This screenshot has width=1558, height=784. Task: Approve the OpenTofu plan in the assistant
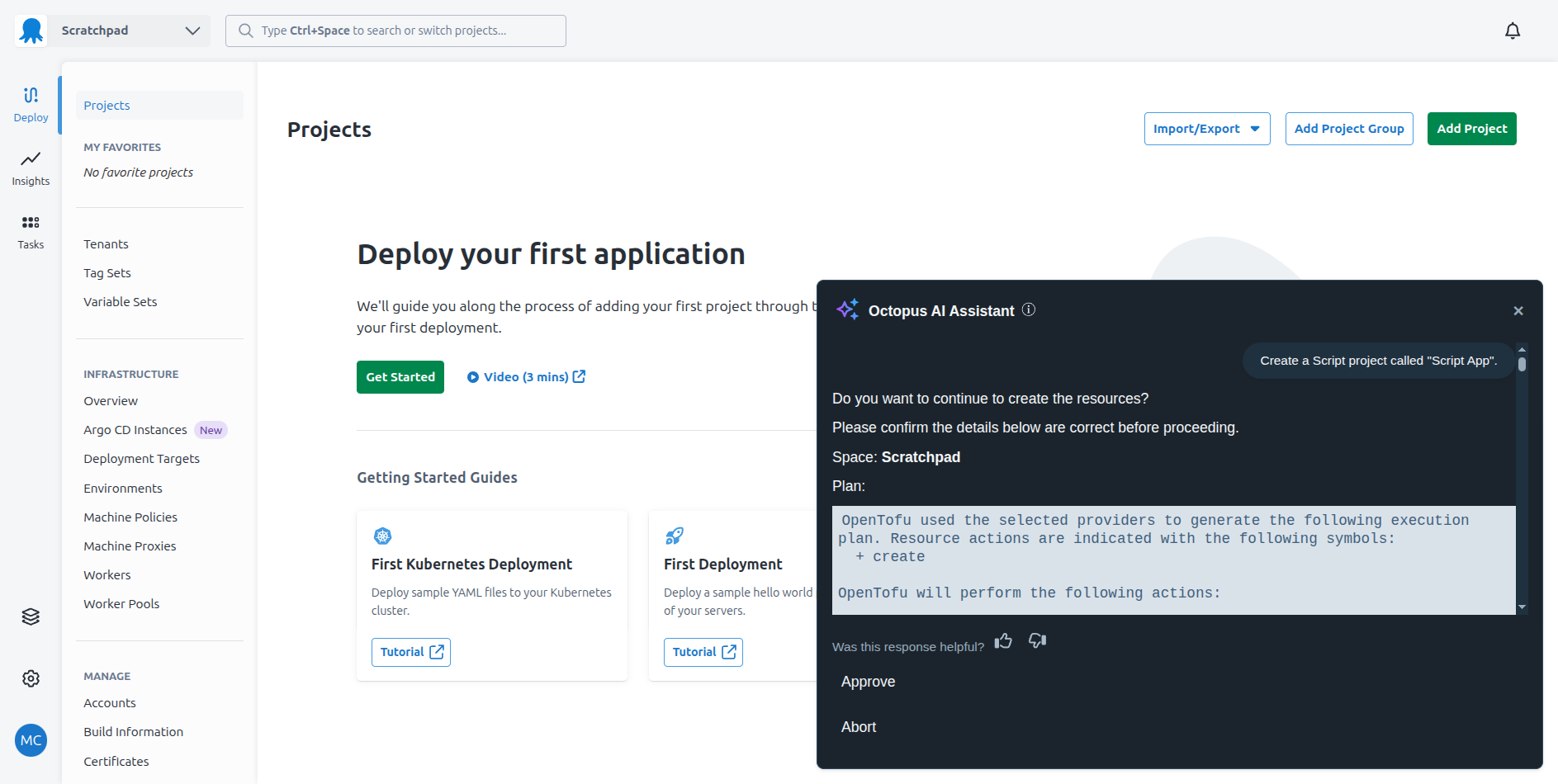click(868, 682)
